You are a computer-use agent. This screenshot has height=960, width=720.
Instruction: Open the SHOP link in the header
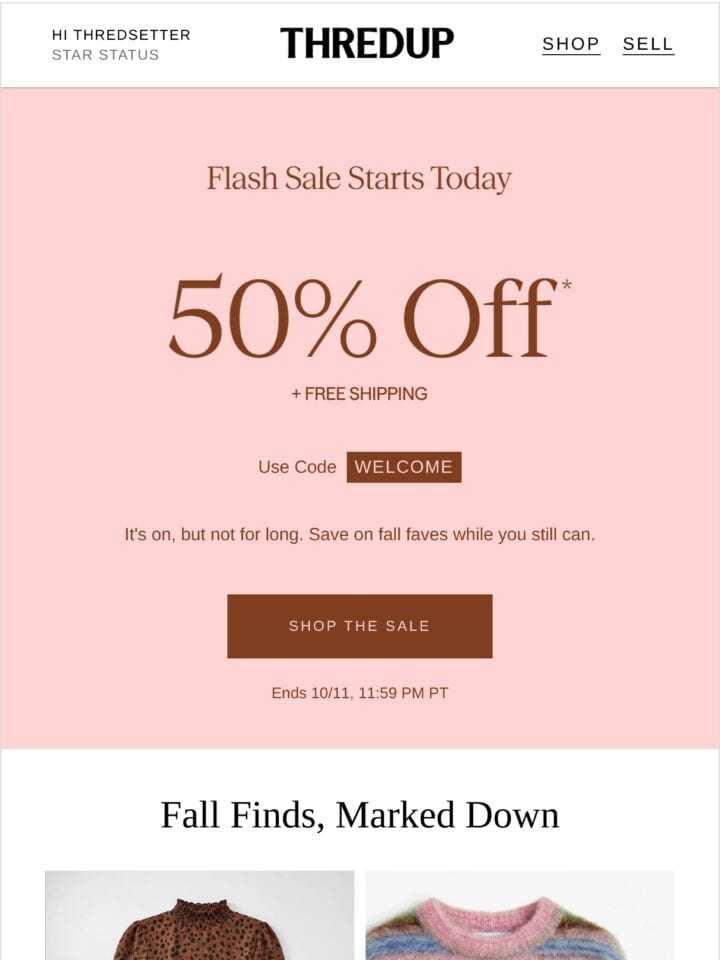pos(571,44)
